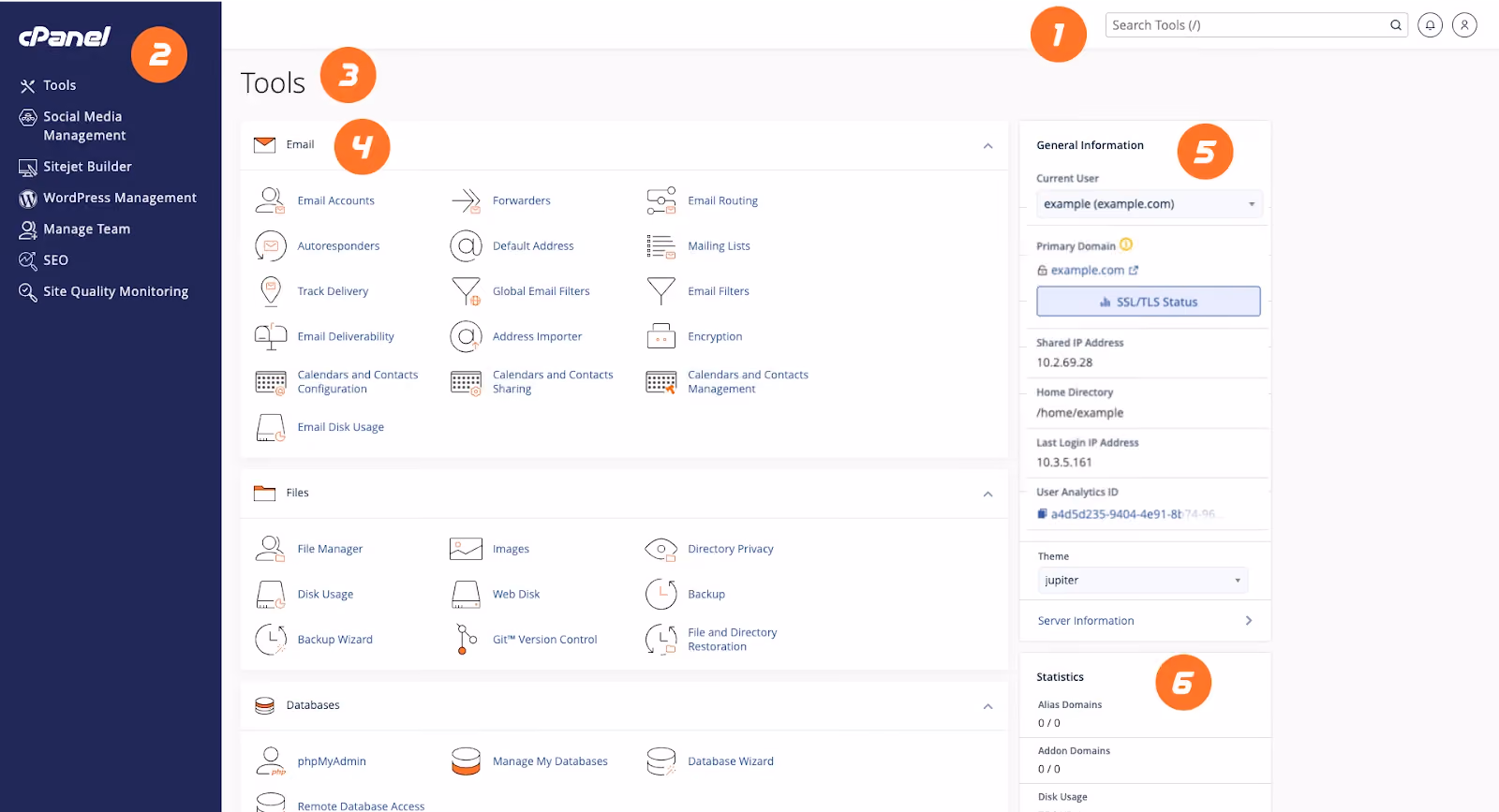Click the Git Version Control icon

coord(466,640)
